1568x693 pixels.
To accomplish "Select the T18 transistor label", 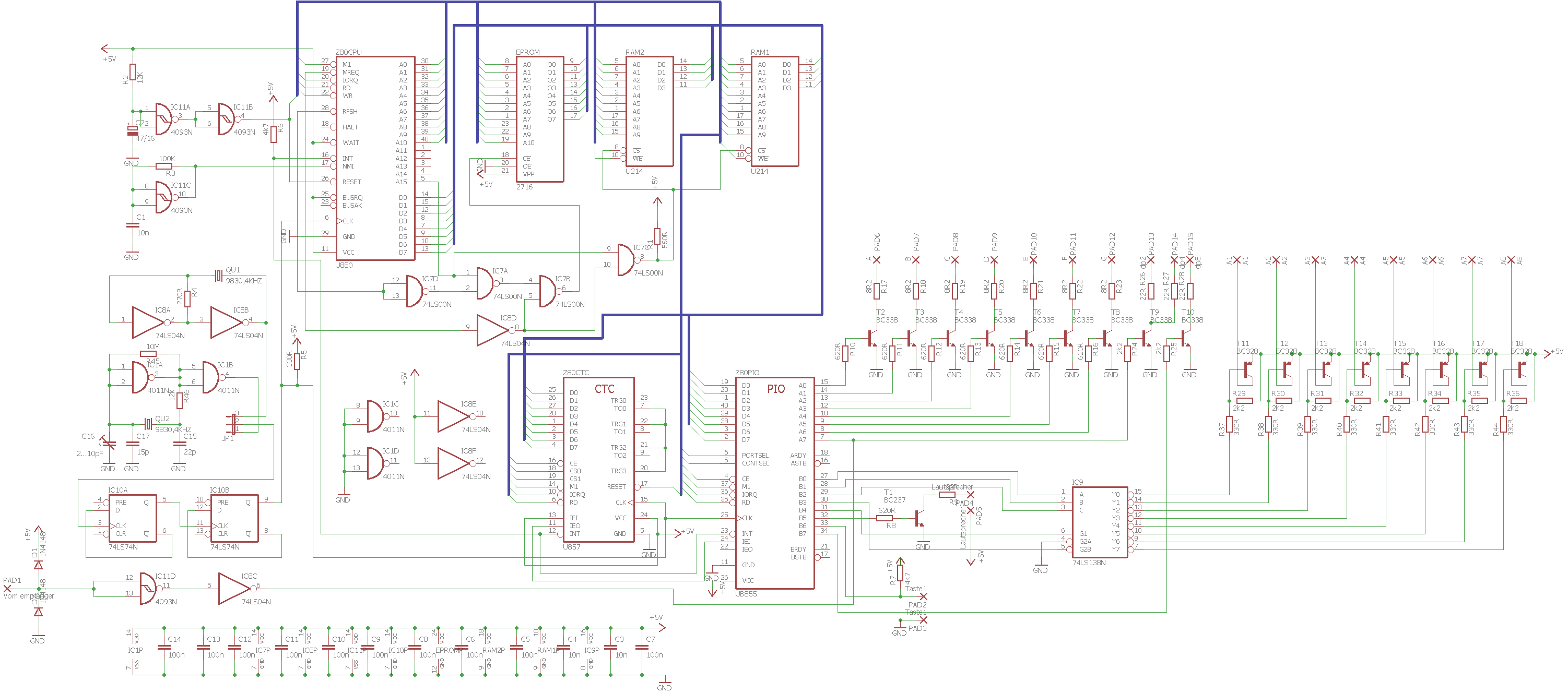I will (1517, 344).
